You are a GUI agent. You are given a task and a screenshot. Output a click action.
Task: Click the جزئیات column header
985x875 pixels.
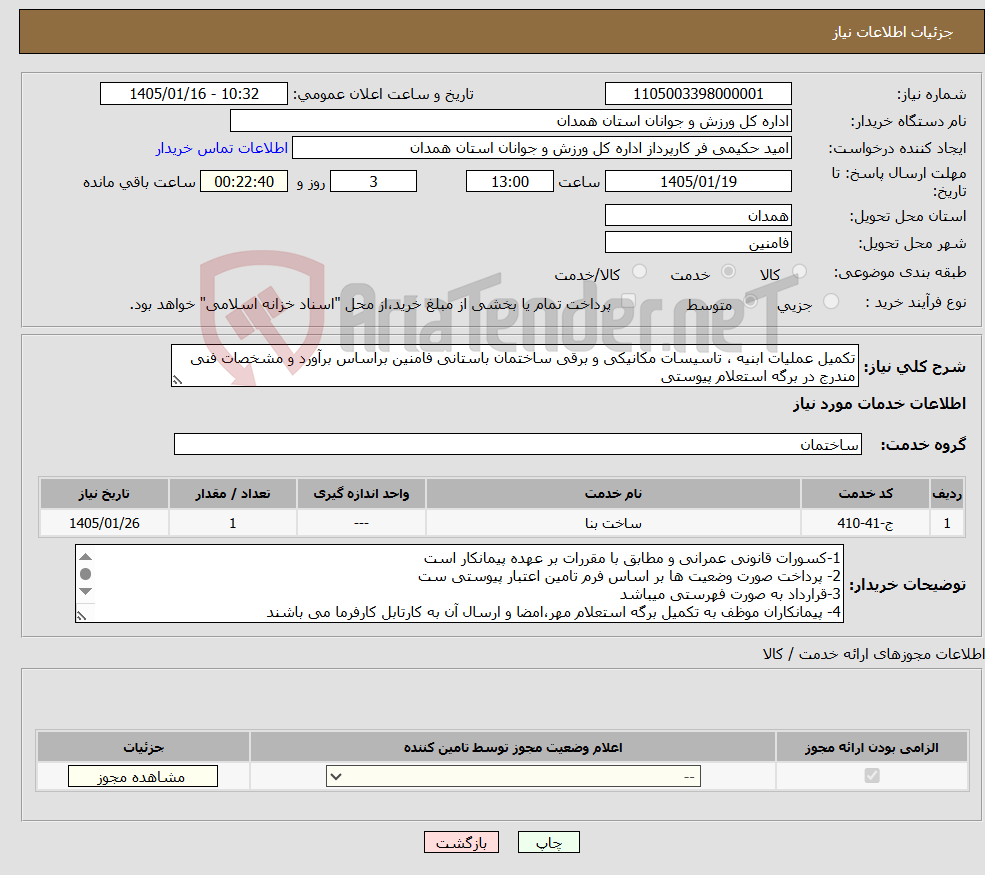tap(143, 747)
